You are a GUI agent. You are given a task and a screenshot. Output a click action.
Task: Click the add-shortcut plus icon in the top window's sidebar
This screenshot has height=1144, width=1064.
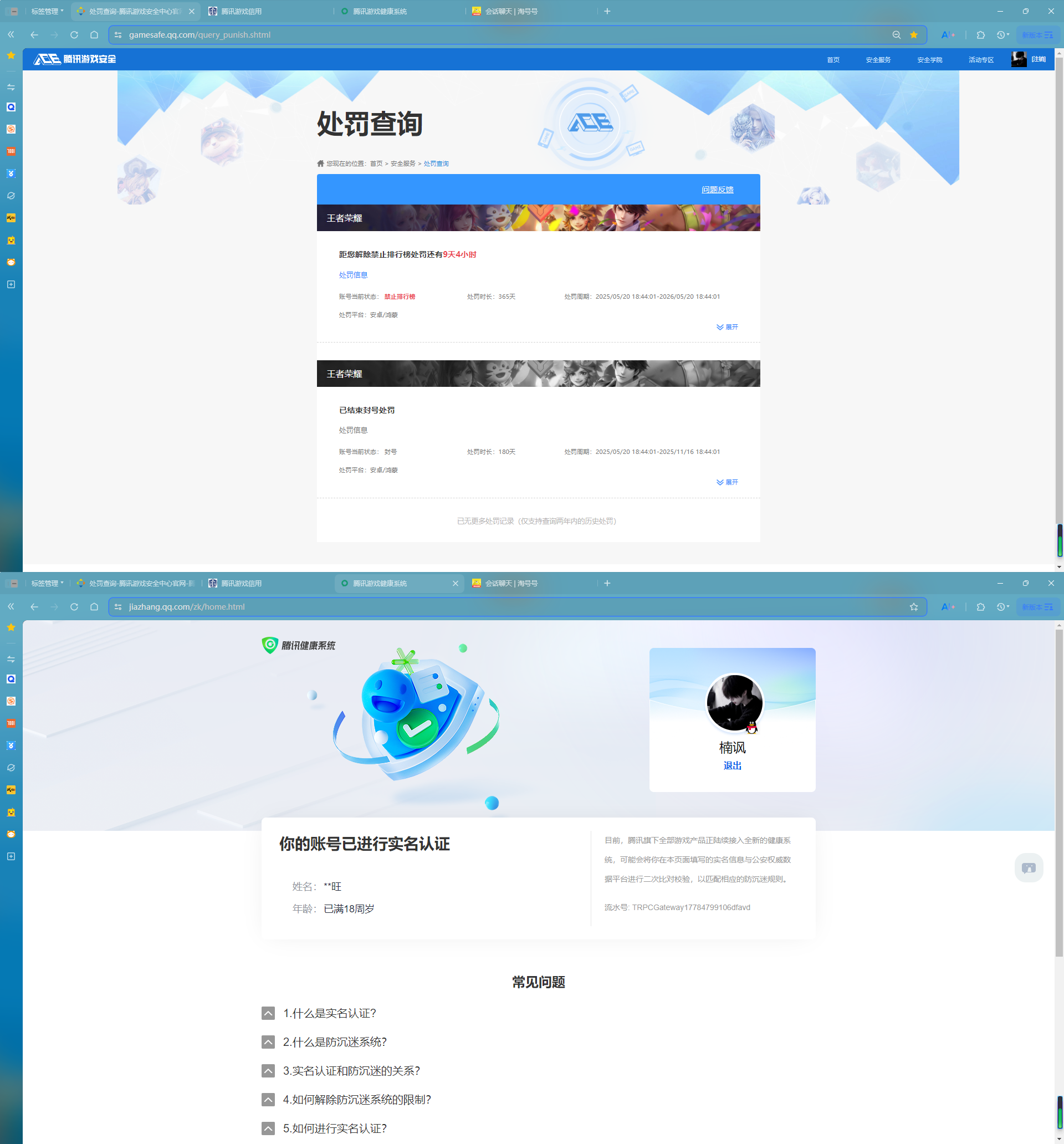click(11, 284)
